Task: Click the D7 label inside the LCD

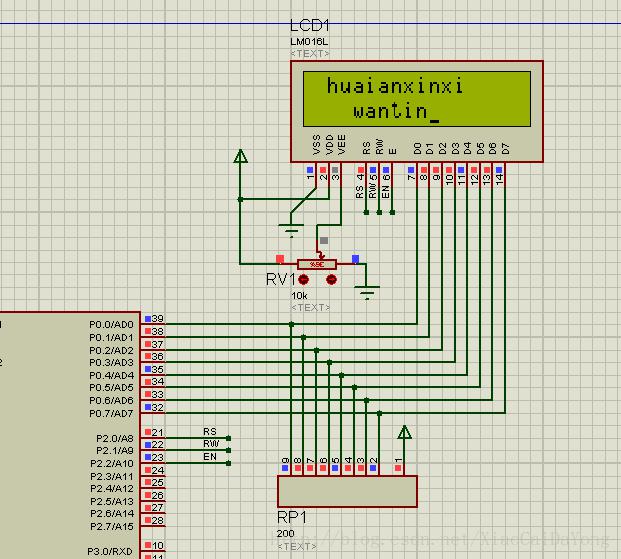Action: 505,149
